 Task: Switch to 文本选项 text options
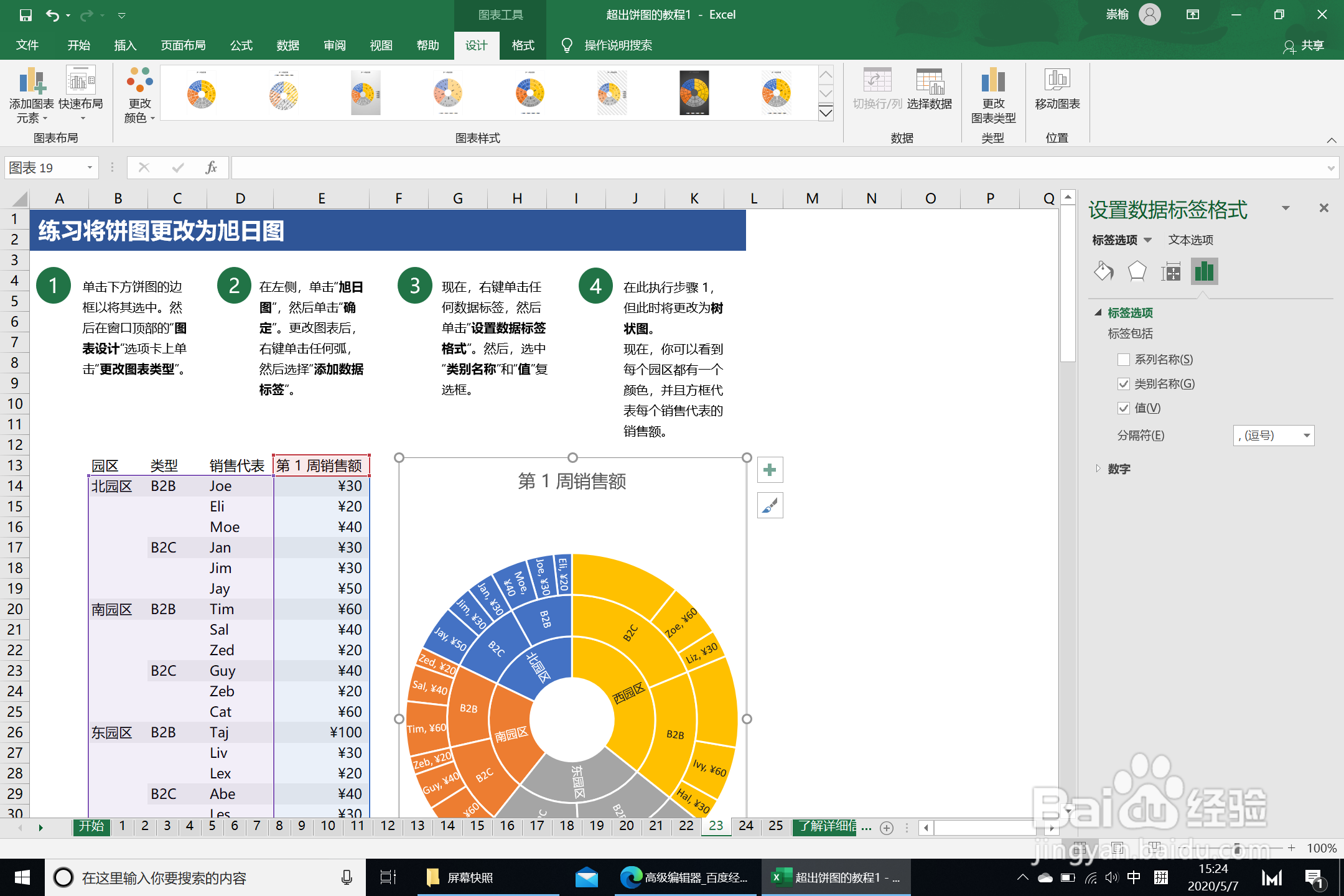pyautogui.click(x=1190, y=240)
